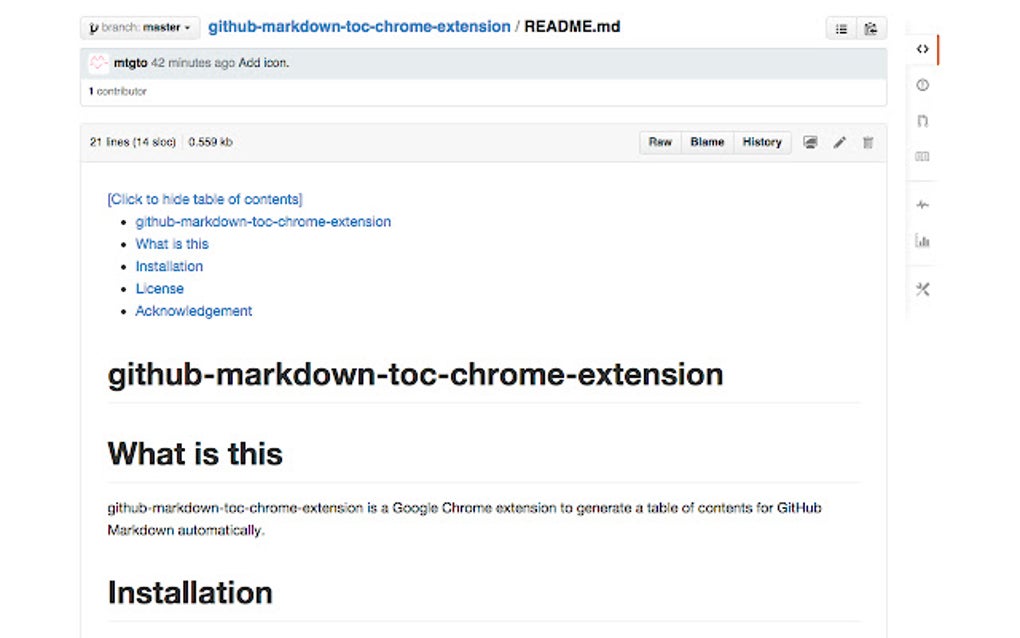Edit README.md using the pencil icon
This screenshot has height=638, width=1020.
pyautogui.click(x=840, y=142)
